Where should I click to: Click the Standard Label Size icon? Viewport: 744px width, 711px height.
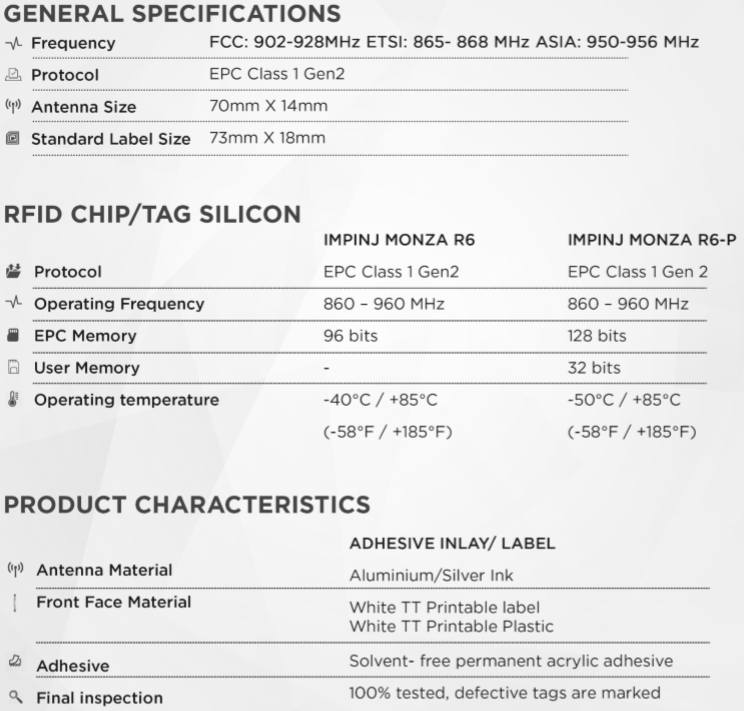[x=13, y=138]
